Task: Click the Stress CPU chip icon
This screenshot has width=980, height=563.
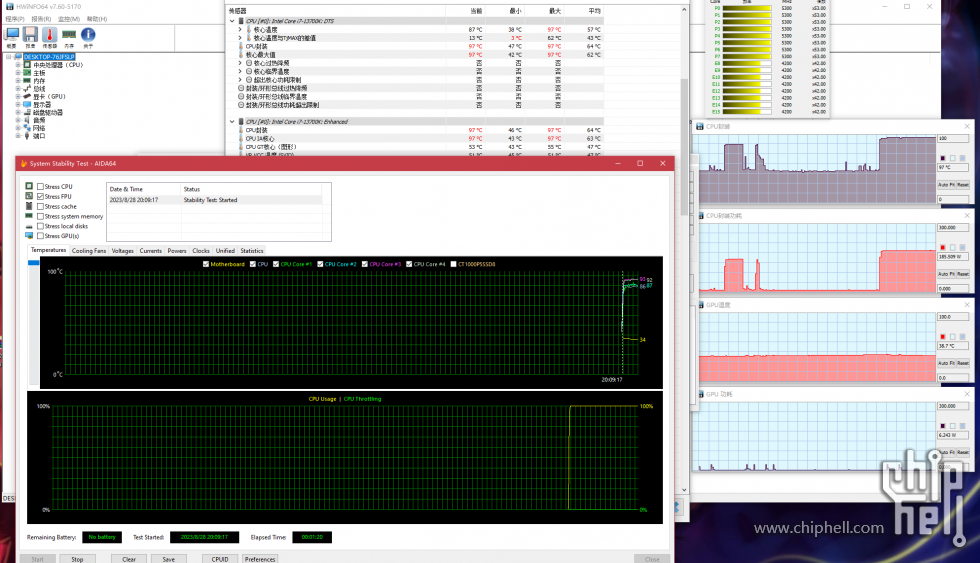Action: (x=29, y=186)
